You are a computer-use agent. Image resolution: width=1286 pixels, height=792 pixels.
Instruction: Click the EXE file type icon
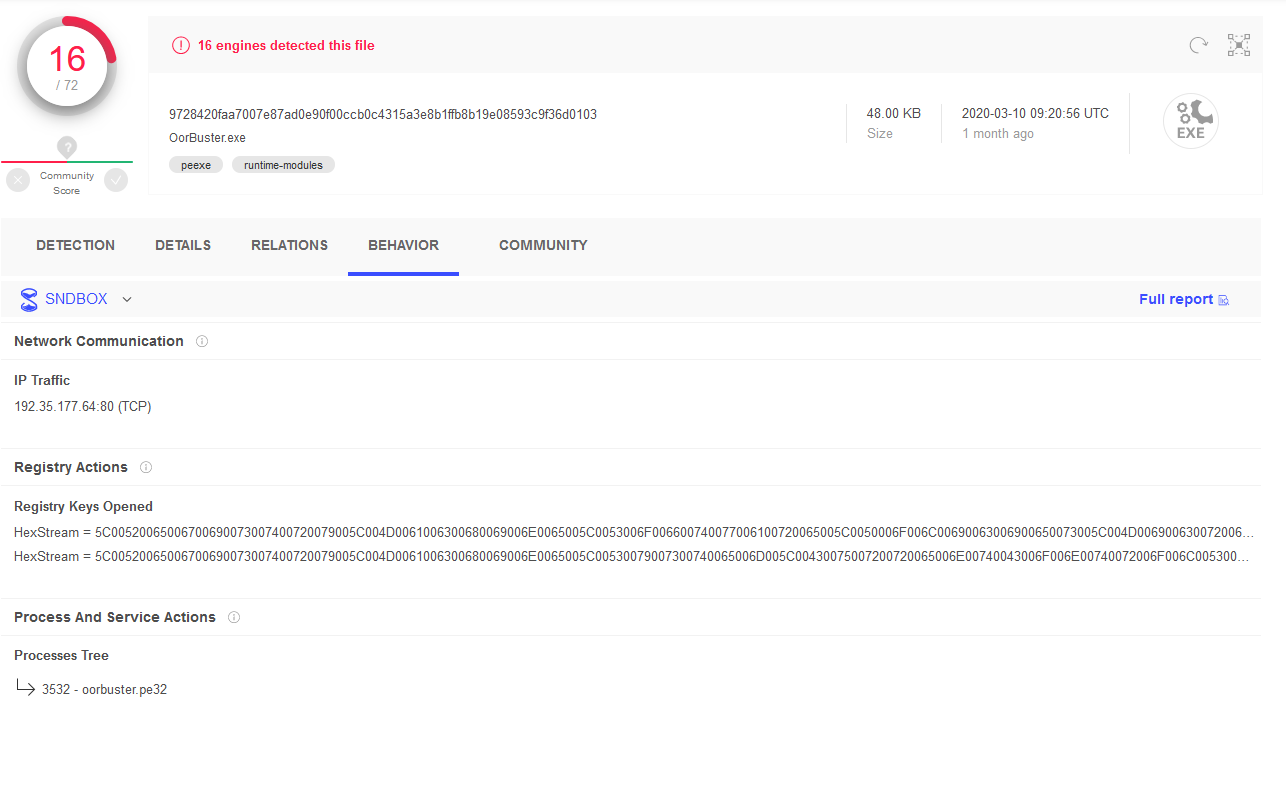pos(1190,122)
